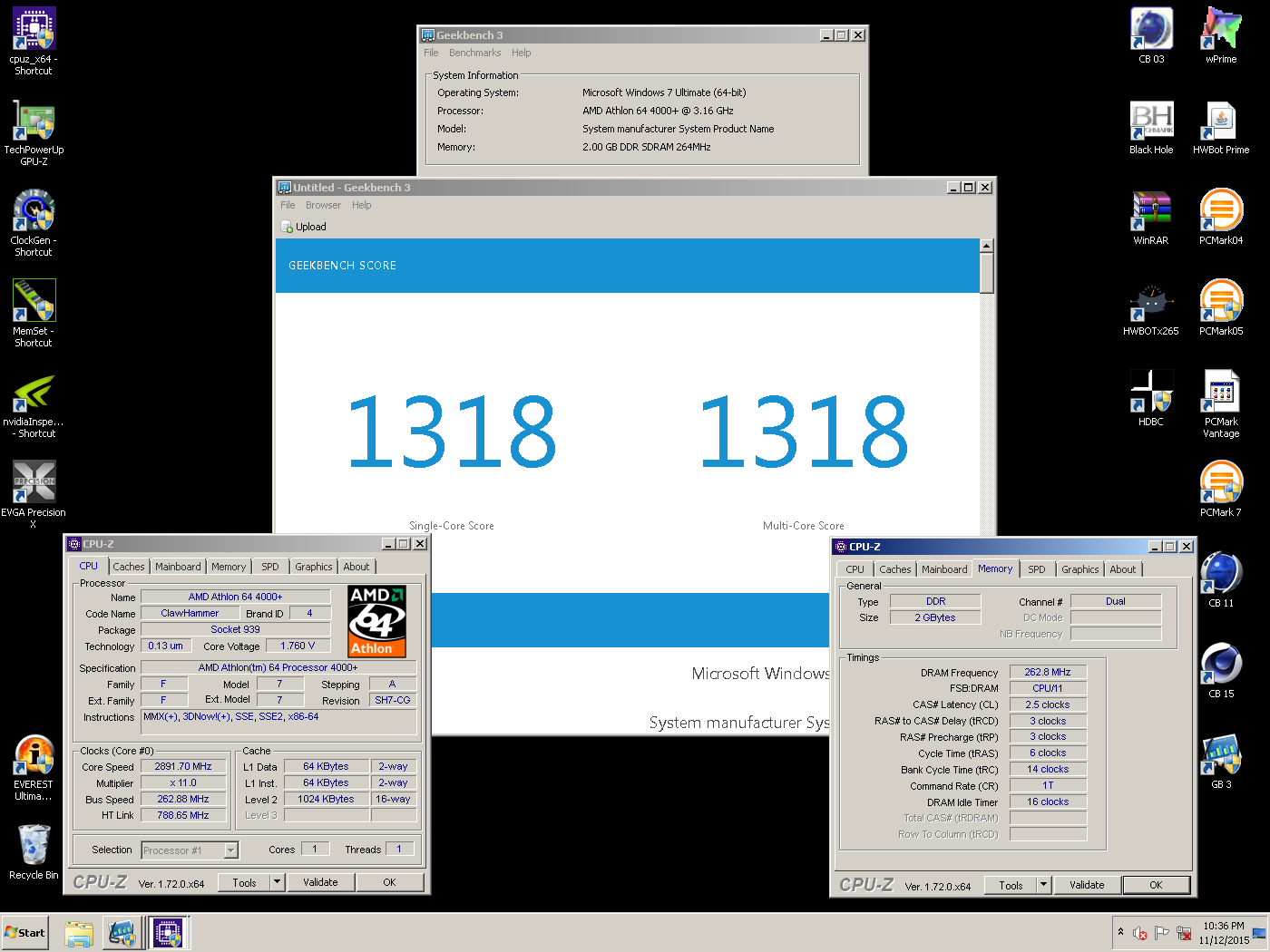Click OK in left CPU-Z window
1270x952 pixels.
pyautogui.click(x=389, y=882)
